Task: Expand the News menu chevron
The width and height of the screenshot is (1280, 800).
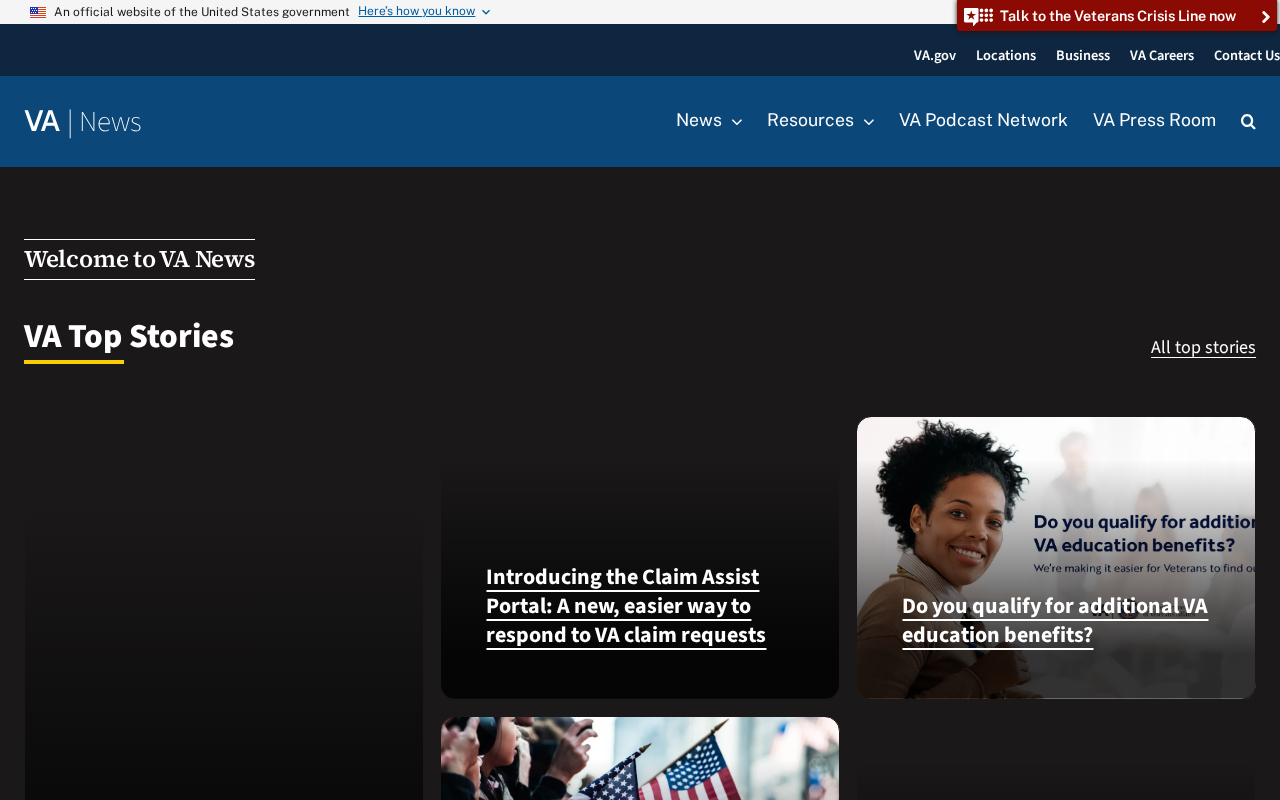Action: pyautogui.click(x=737, y=122)
